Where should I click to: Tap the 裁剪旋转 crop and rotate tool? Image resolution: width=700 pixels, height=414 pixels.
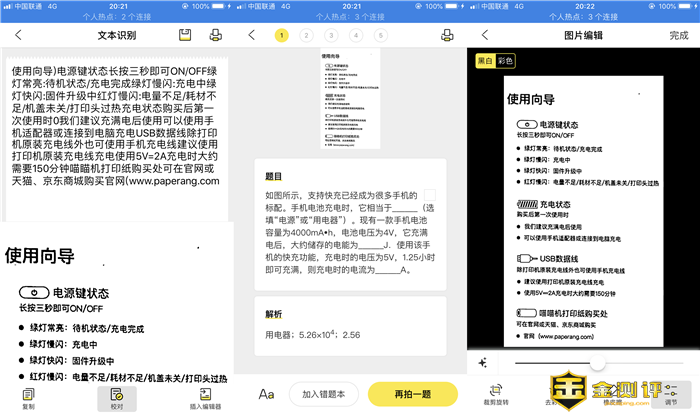tap(495, 396)
